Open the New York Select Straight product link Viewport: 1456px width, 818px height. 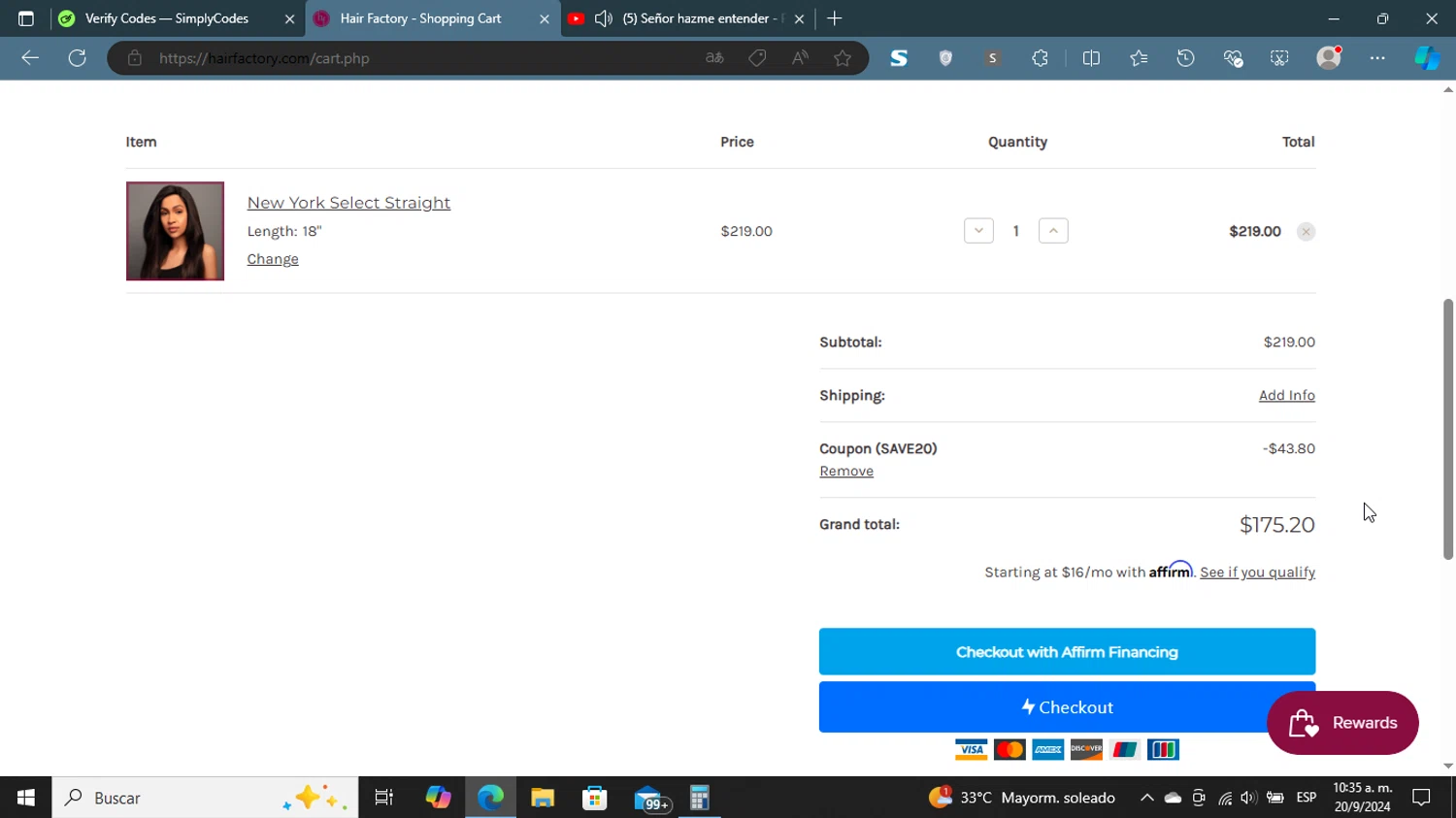click(348, 203)
